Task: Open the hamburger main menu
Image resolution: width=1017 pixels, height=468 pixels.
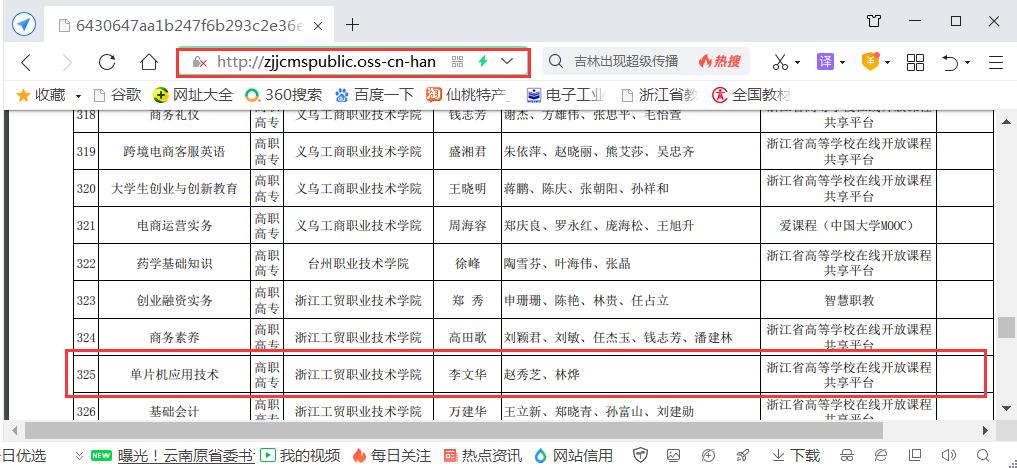Action: click(996, 62)
